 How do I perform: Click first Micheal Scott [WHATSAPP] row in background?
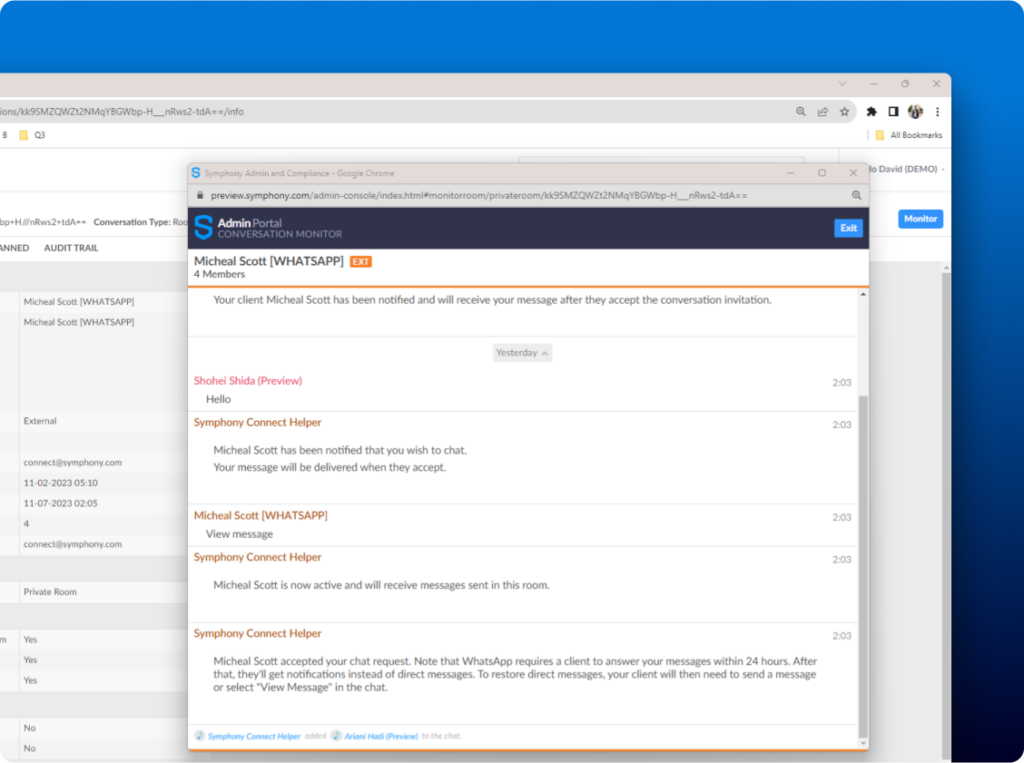pos(78,302)
